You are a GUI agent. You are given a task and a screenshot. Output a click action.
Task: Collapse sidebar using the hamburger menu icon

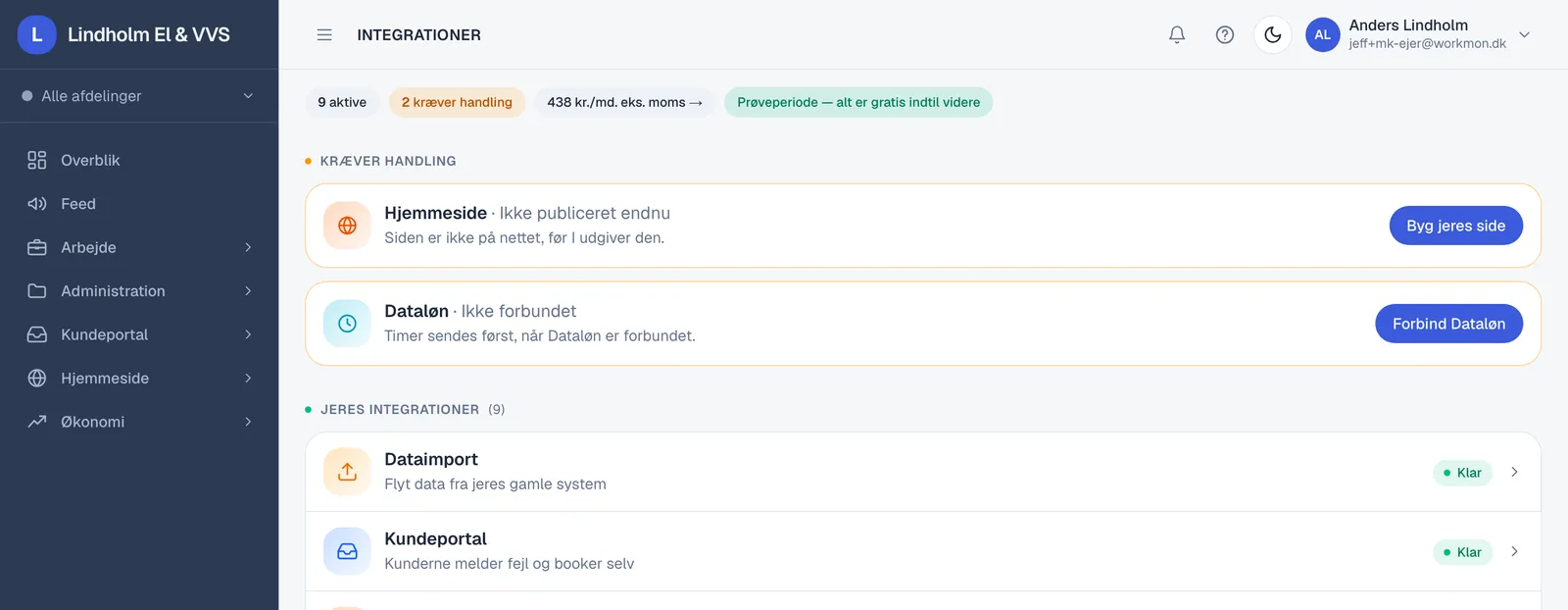(324, 34)
